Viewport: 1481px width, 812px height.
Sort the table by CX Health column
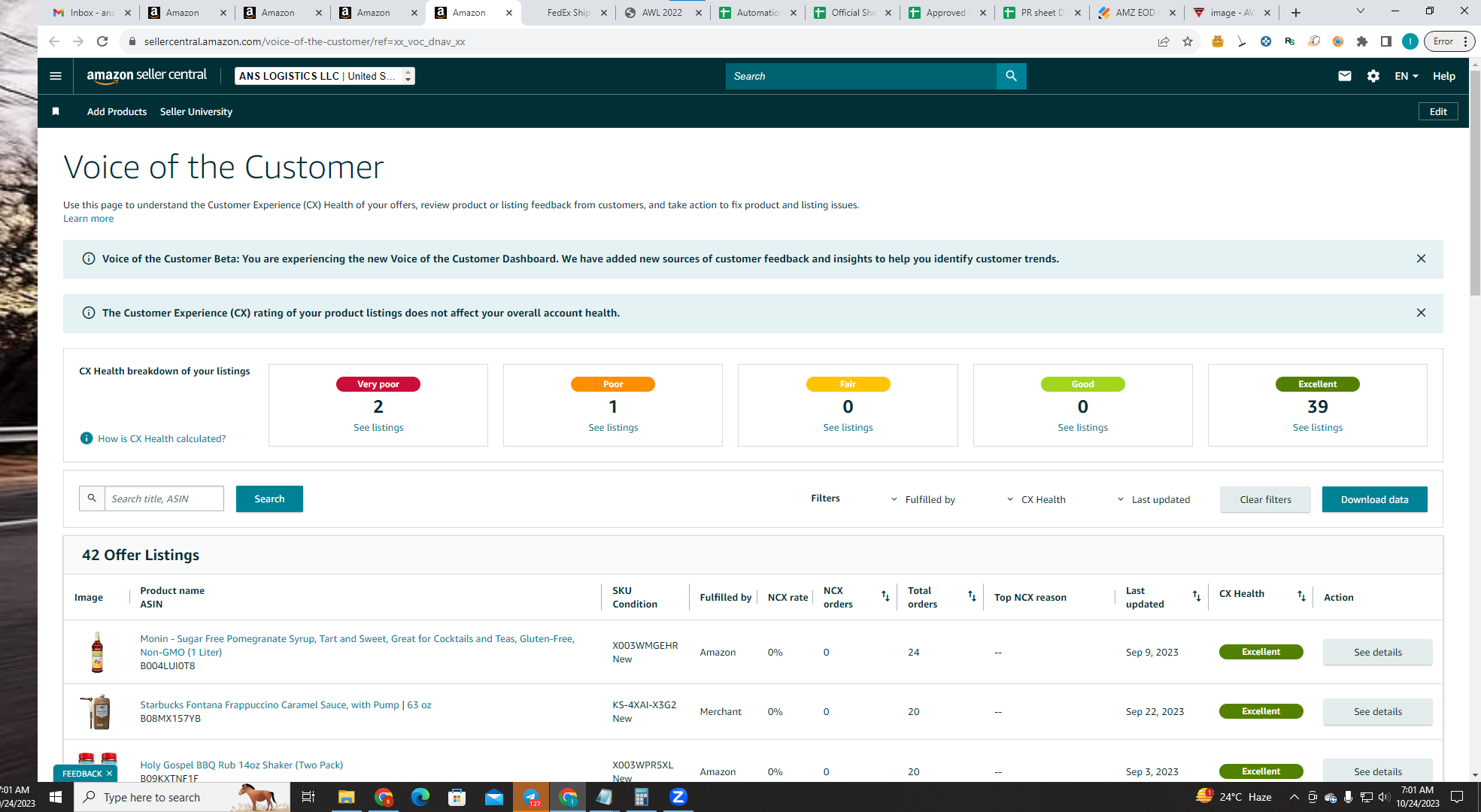click(1301, 596)
